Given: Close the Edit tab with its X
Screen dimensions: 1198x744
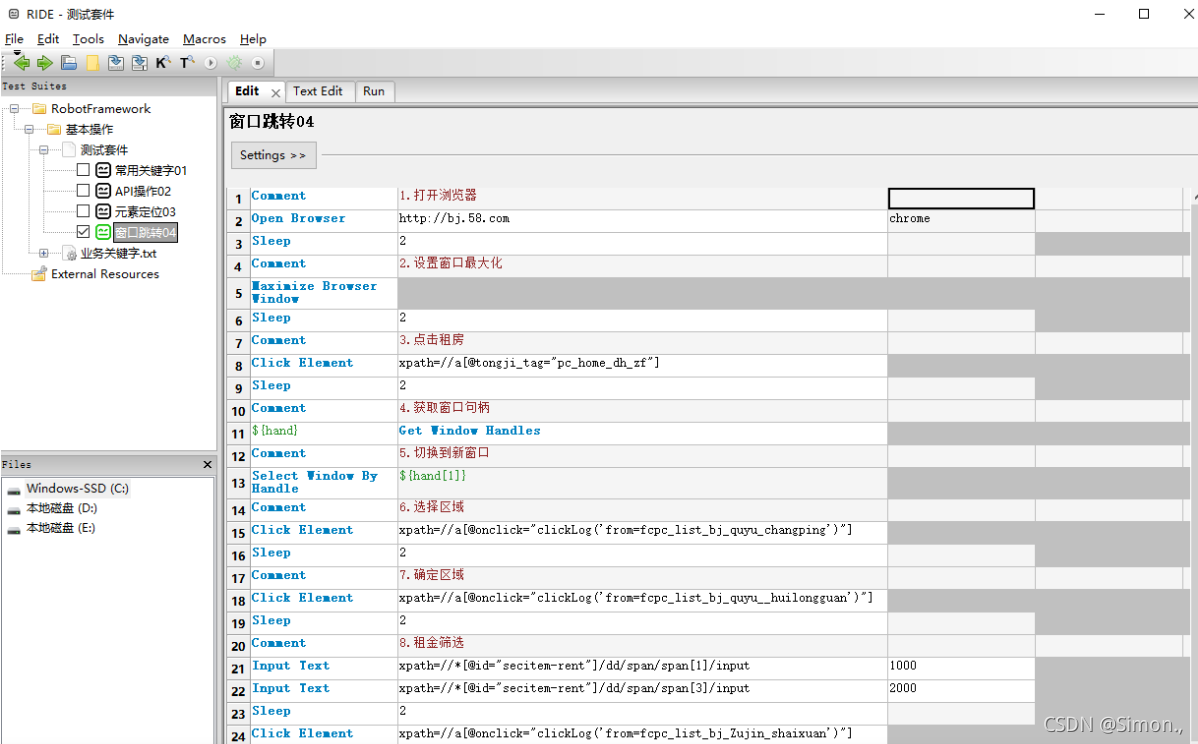Looking at the screenshot, I should (x=275, y=92).
